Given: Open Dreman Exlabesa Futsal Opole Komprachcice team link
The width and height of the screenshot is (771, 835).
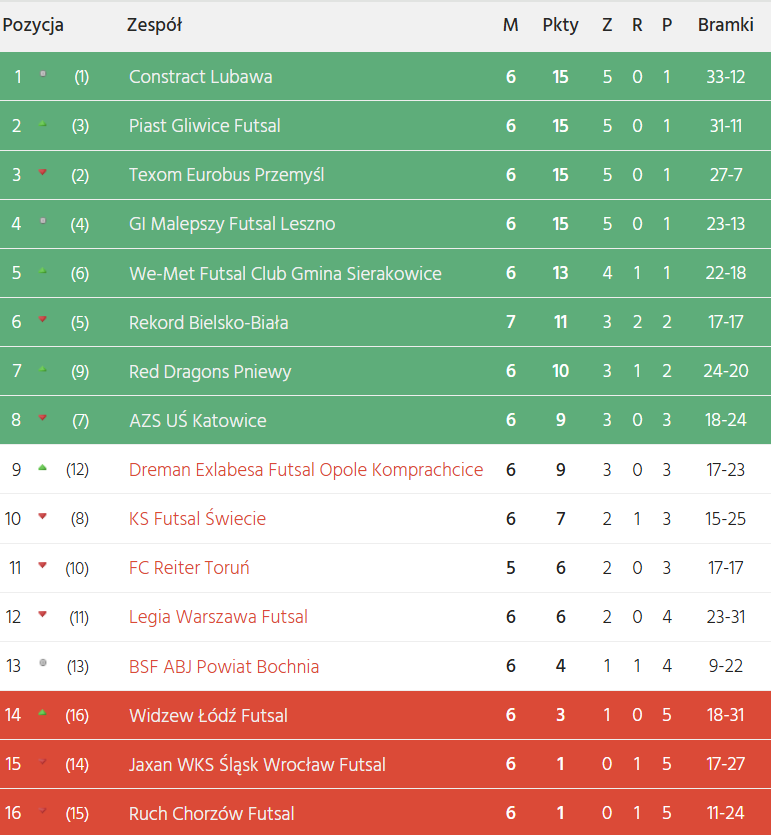Looking at the screenshot, I should [x=306, y=469].
